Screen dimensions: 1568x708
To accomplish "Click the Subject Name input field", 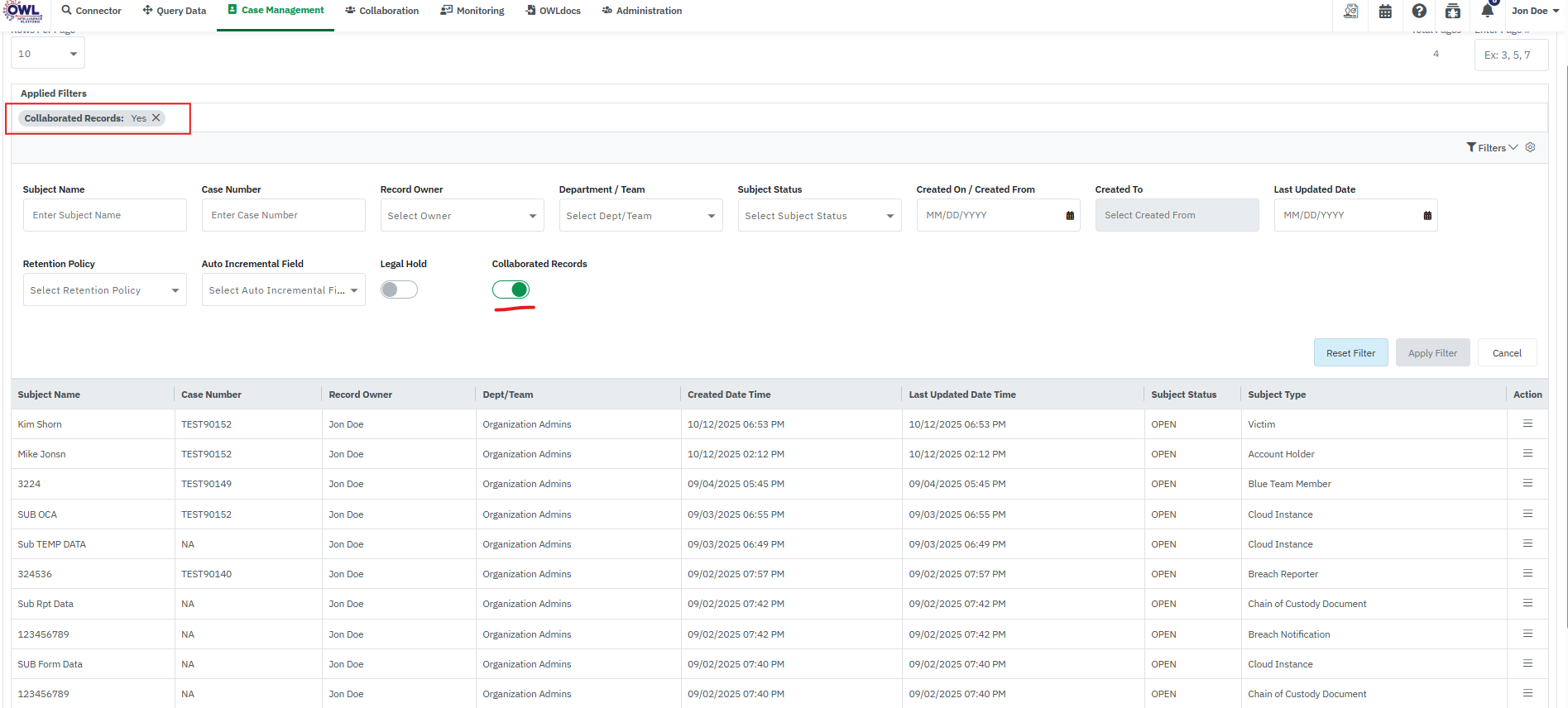I will tap(104, 215).
